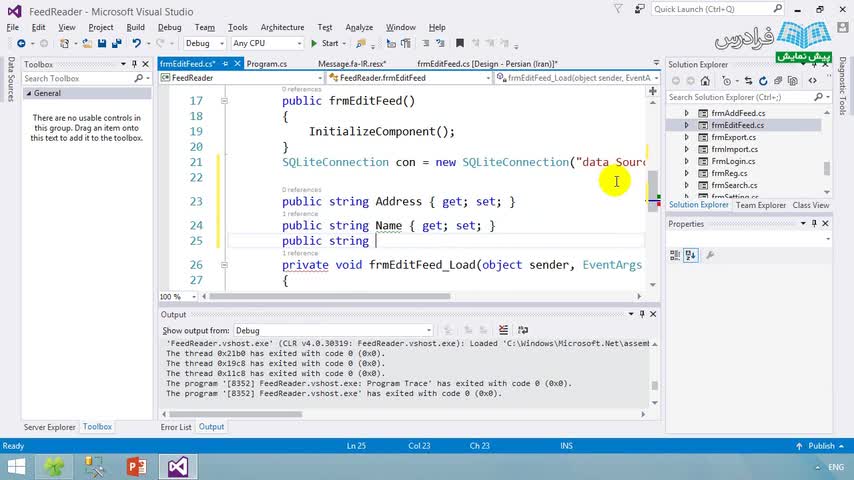Pin the Toolbox panel with auto-hide icon

point(134,64)
